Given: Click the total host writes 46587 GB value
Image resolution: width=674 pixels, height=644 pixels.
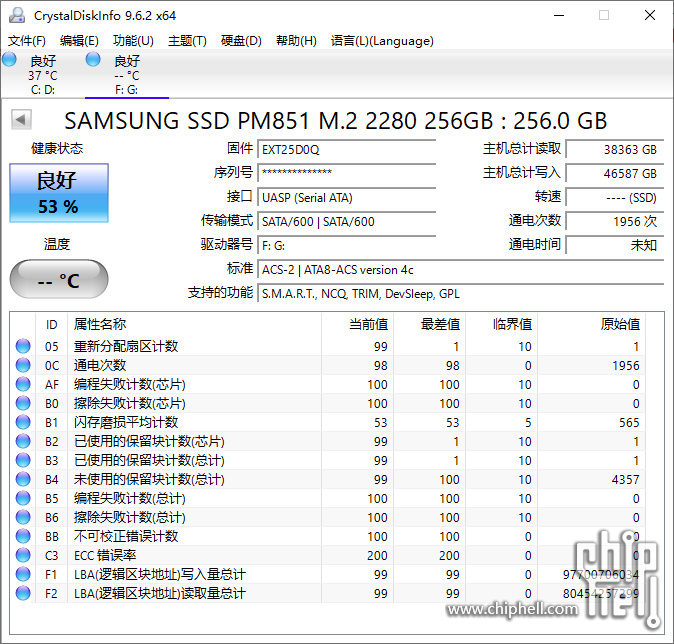Looking at the screenshot, I should [x=615, y=173].
